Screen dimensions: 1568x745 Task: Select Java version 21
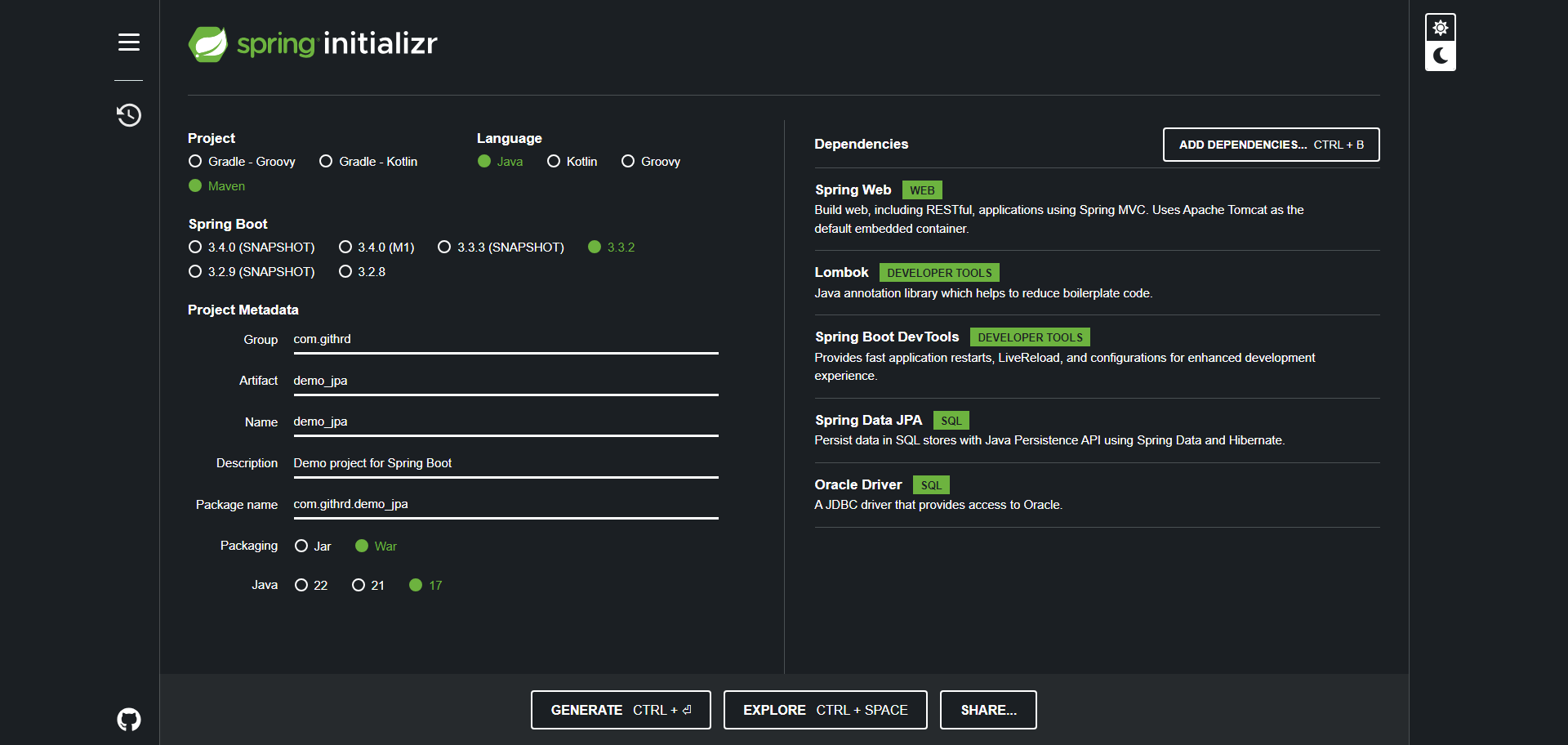368,586
